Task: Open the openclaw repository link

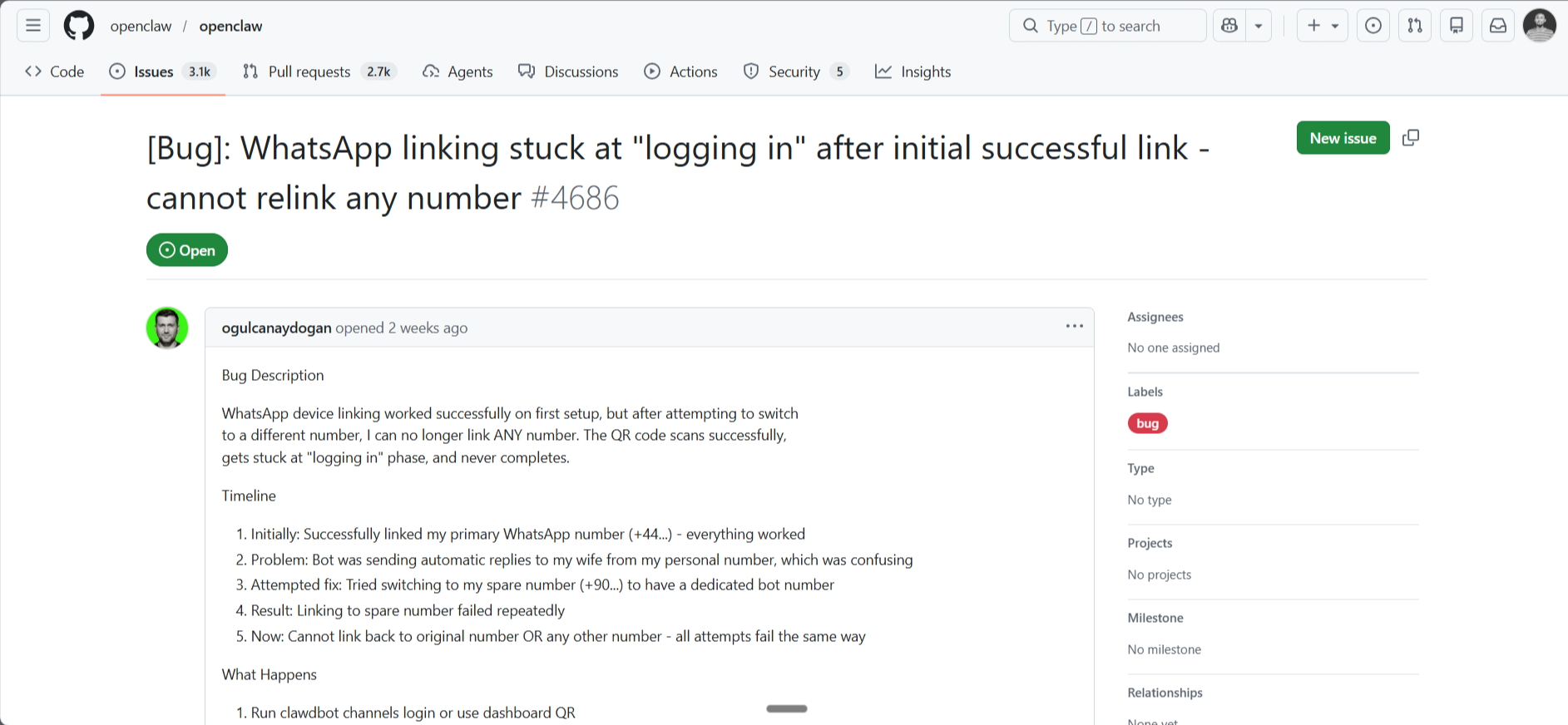Action: (230, 26)
